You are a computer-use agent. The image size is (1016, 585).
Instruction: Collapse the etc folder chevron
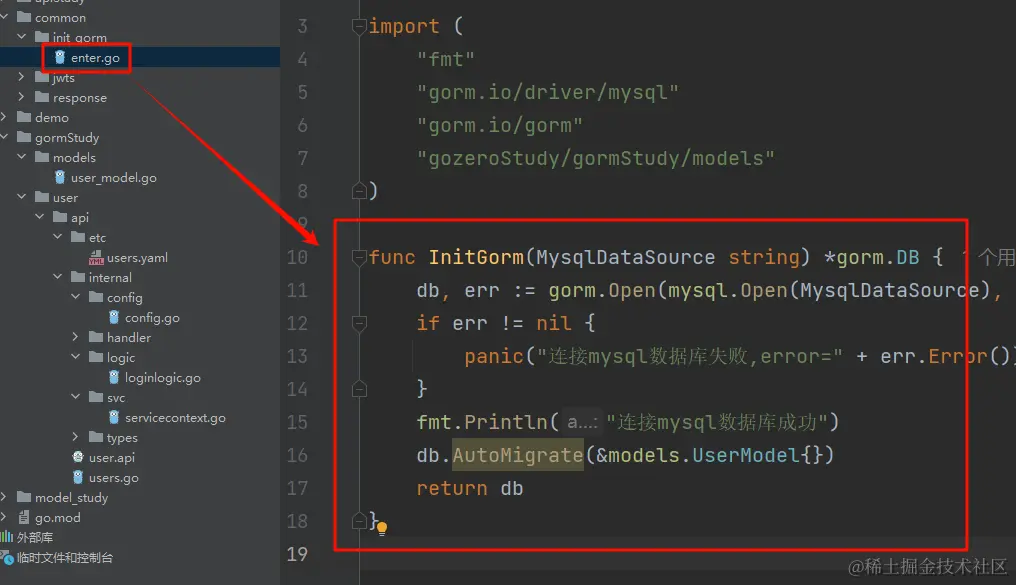58,237
